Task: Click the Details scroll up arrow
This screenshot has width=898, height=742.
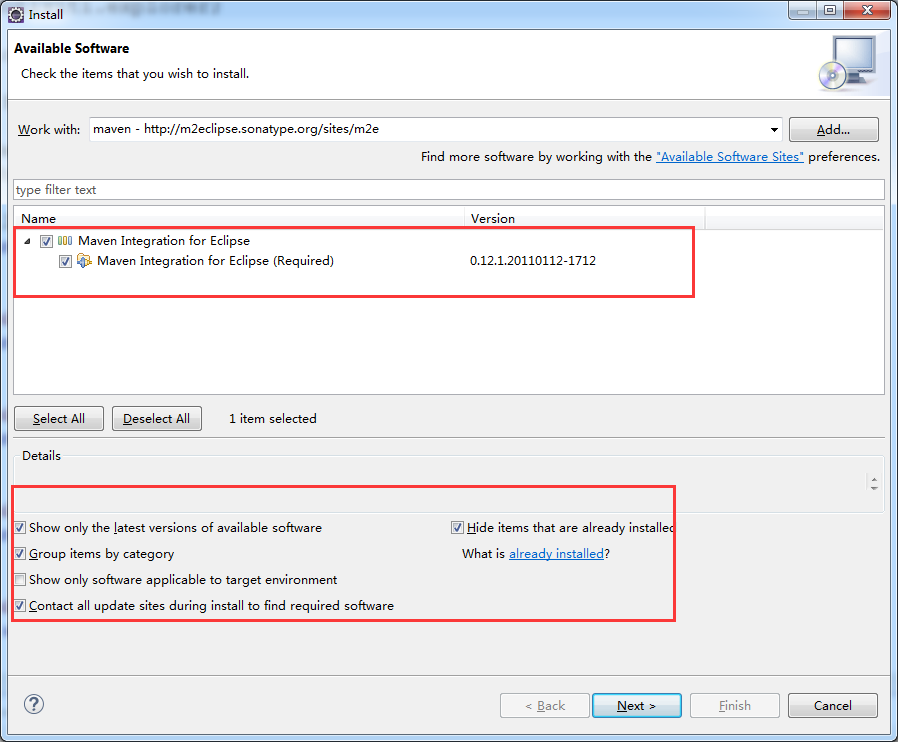Action: (x=874, y=480)
